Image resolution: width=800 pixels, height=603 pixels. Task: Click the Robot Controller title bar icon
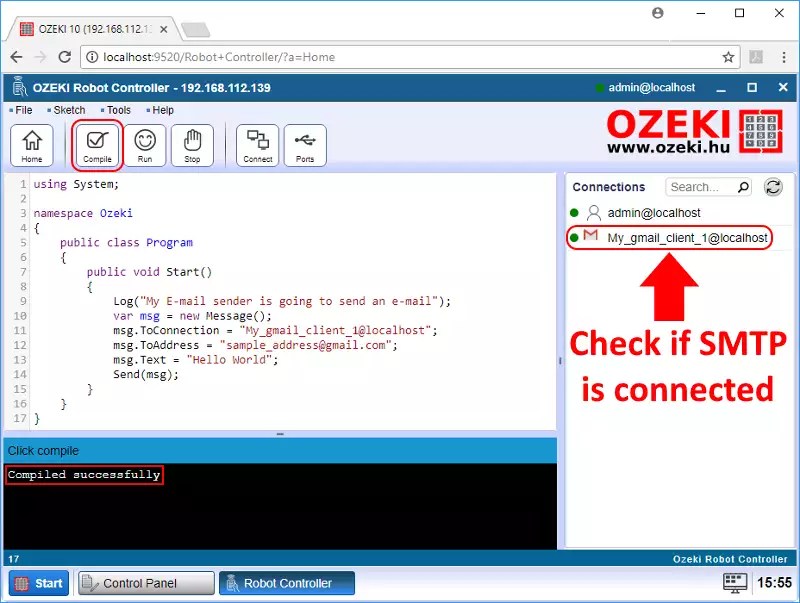point(19,87)
